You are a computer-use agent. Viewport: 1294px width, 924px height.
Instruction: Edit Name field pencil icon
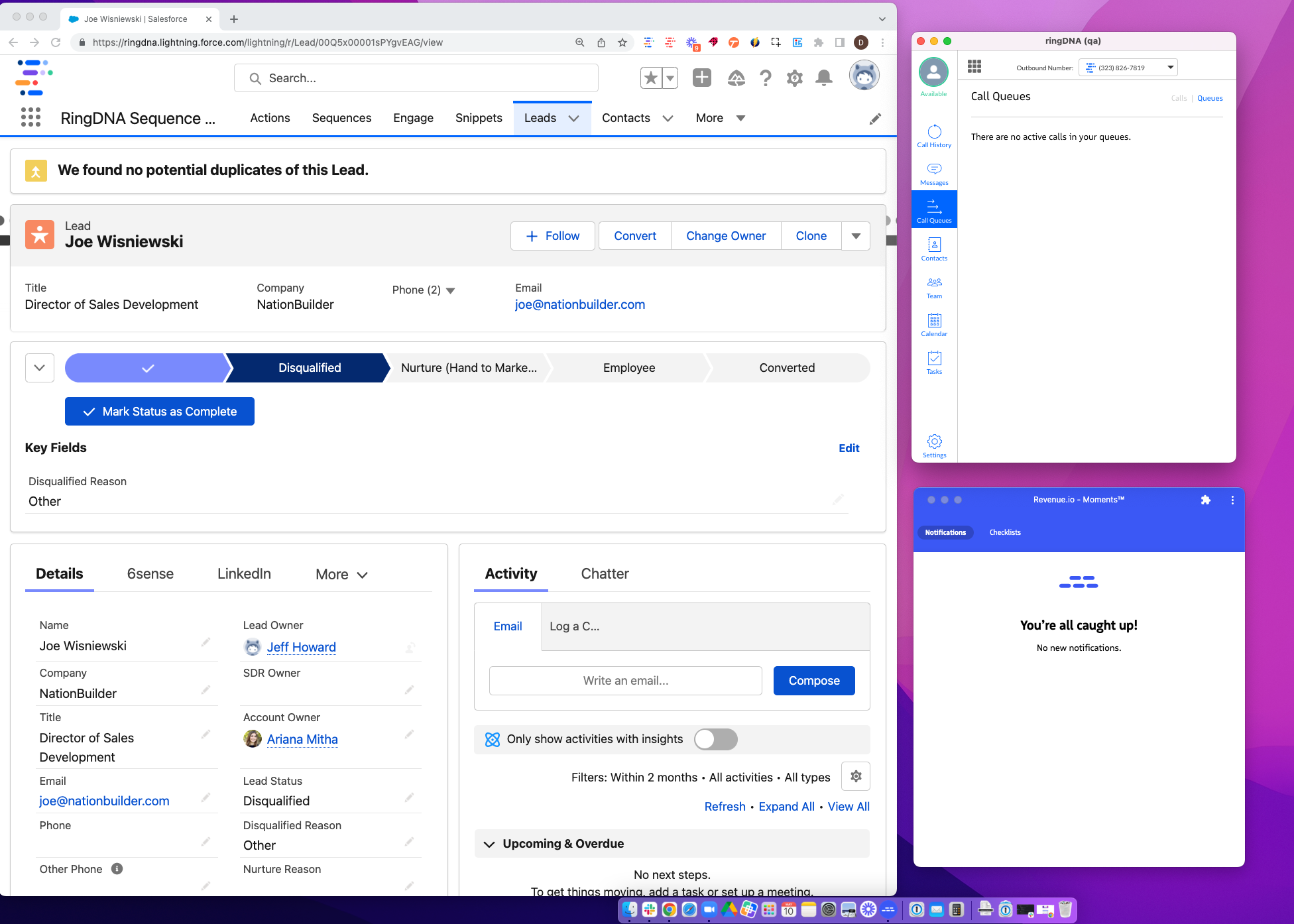(206, 642)
